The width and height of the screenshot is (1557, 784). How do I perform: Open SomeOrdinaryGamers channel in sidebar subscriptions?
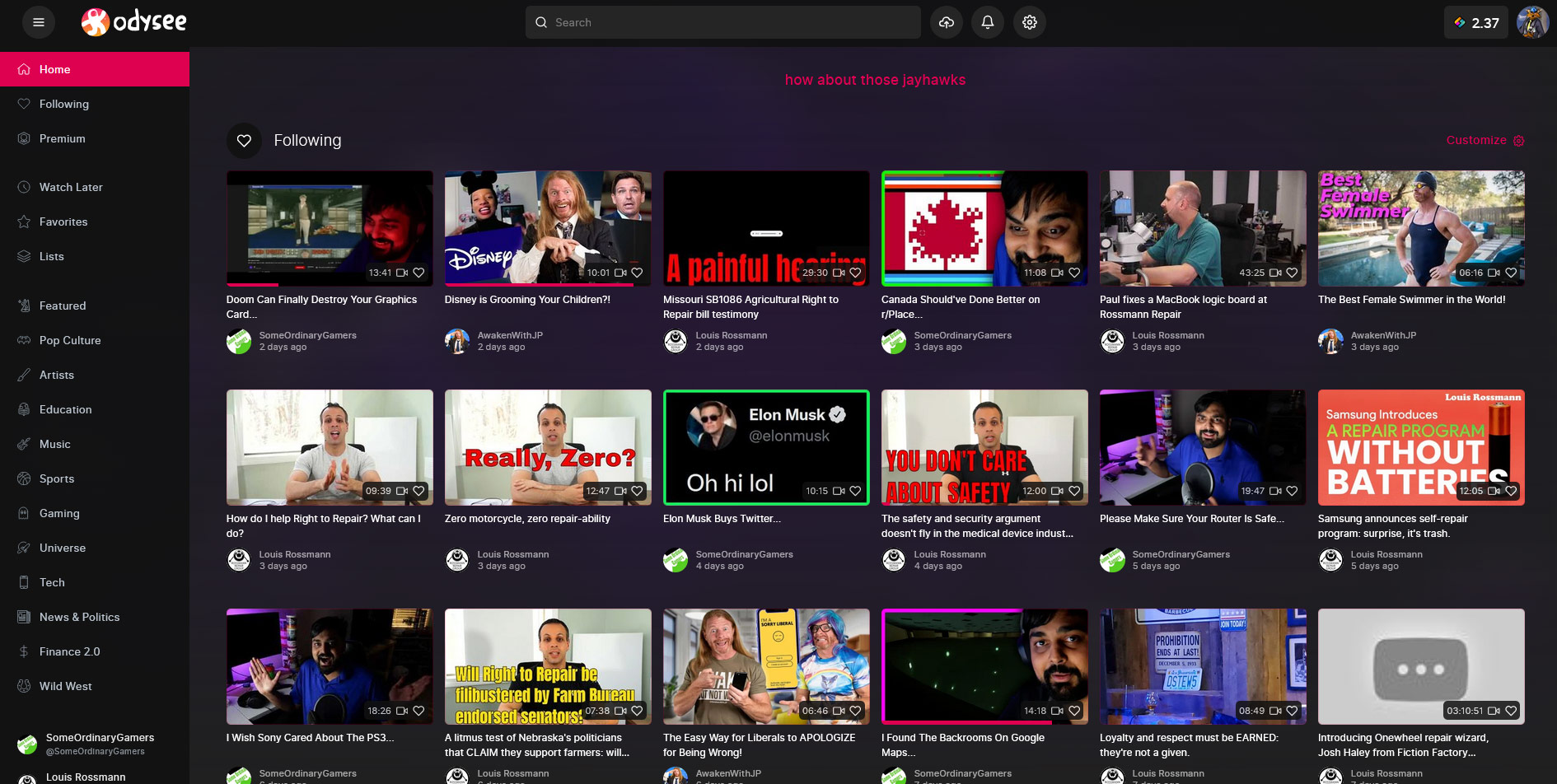pyautogui.click(x=95, y=744)
